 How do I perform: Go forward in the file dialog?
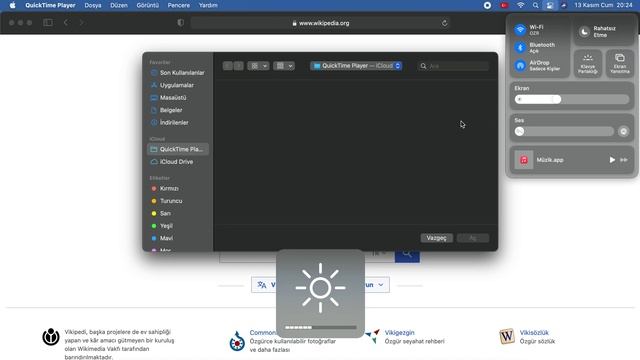tap(239, 66)
